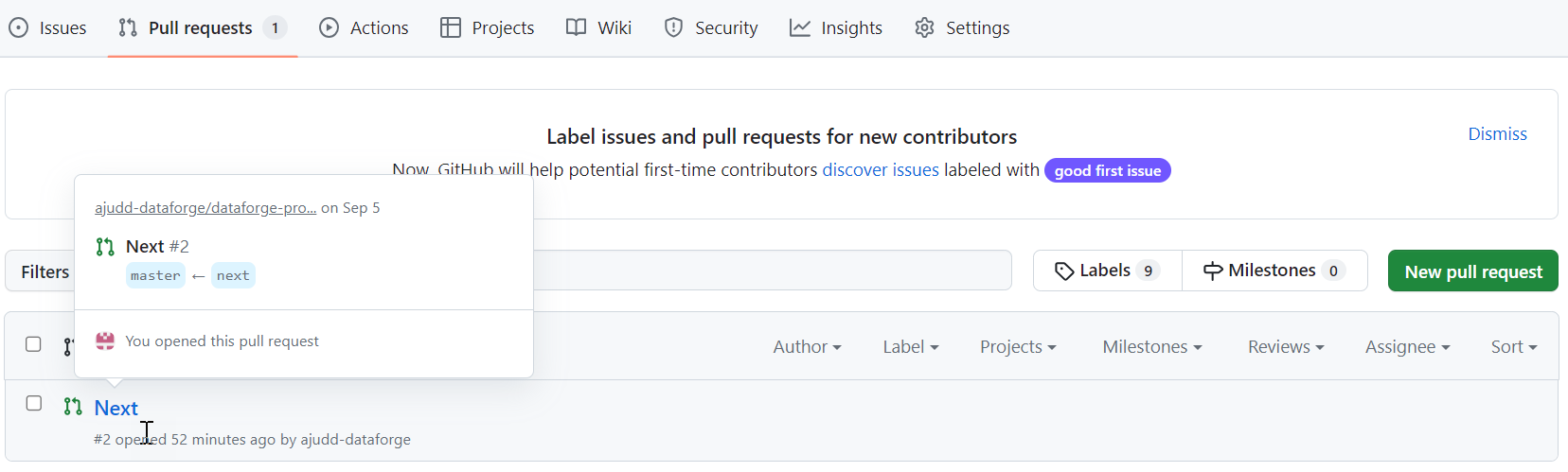
Task: Open the ajudd-dataforge repository link in popup
Action: [205, 208]
